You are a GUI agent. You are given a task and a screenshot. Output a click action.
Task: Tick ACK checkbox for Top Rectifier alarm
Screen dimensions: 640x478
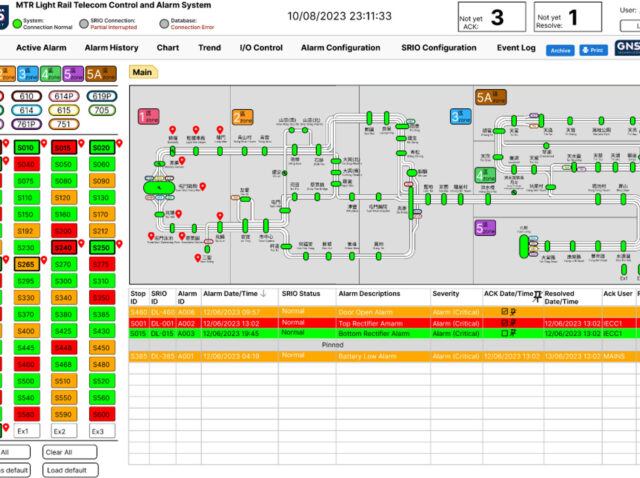(x=504, y=322)
